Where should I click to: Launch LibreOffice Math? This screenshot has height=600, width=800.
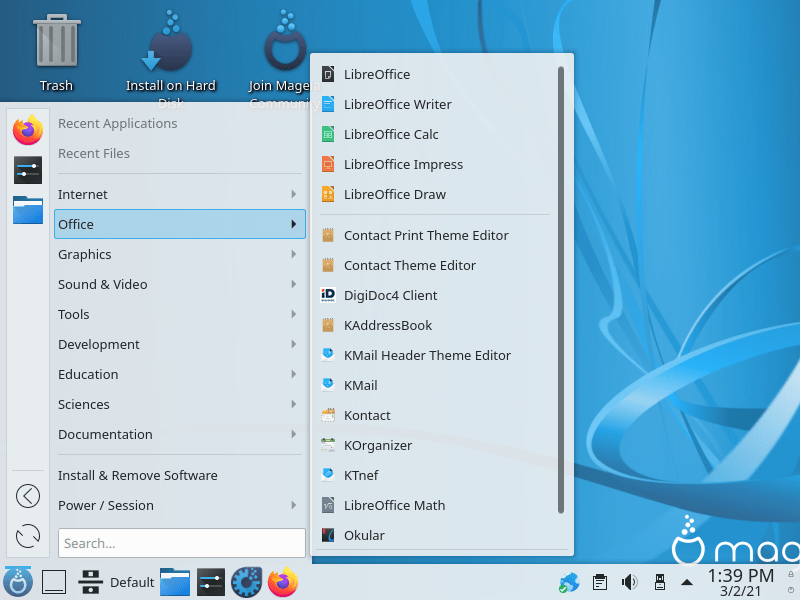coord(435,506)
